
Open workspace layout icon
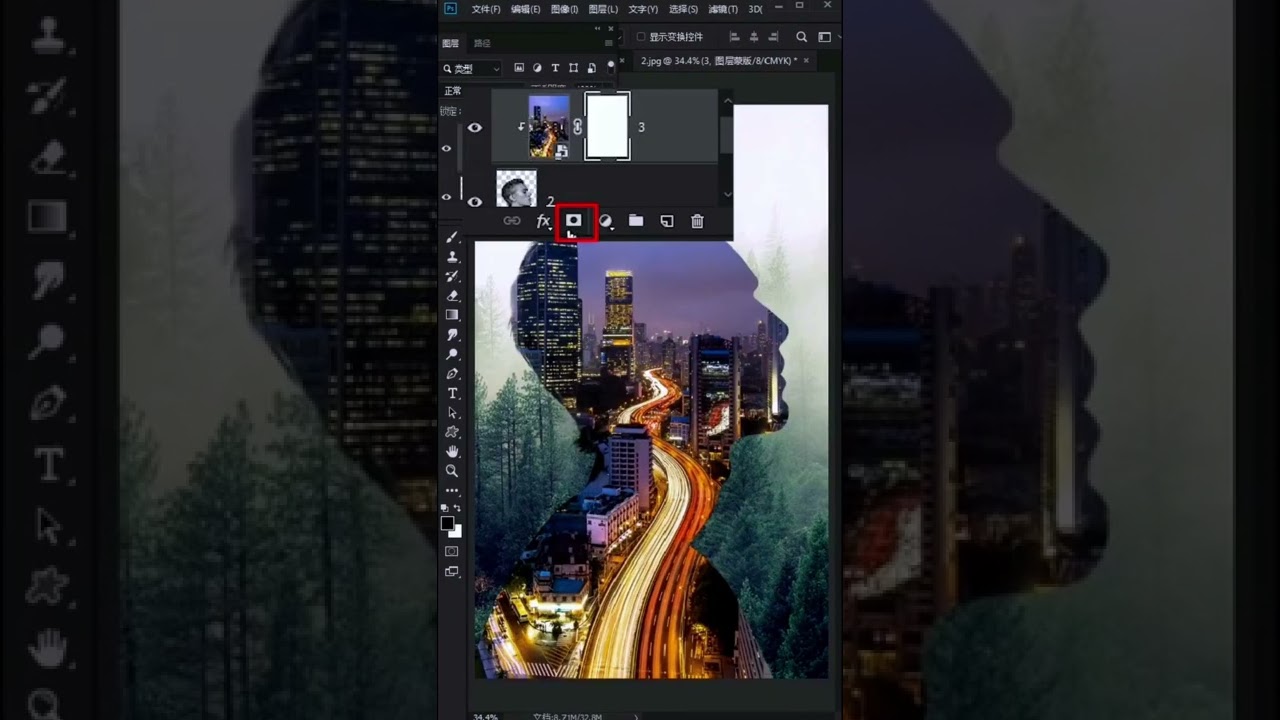(825, 37)
